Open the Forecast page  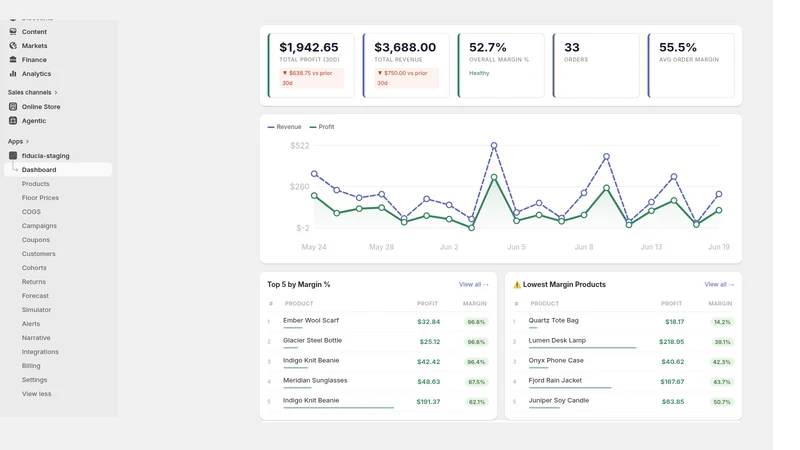click(x=35, y=296)
